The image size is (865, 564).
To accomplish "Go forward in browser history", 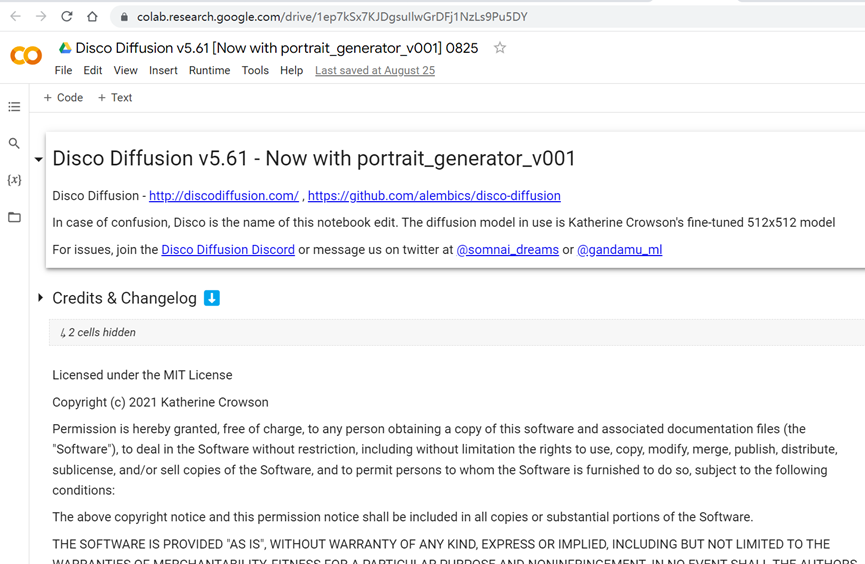I will [41, 17].
